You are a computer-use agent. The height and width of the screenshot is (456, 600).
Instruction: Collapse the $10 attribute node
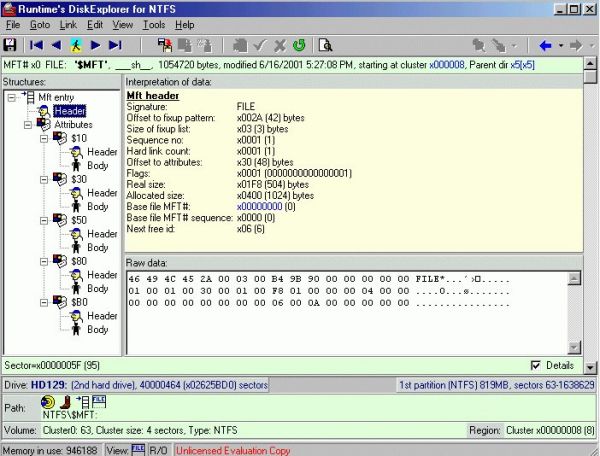[45, 138]
